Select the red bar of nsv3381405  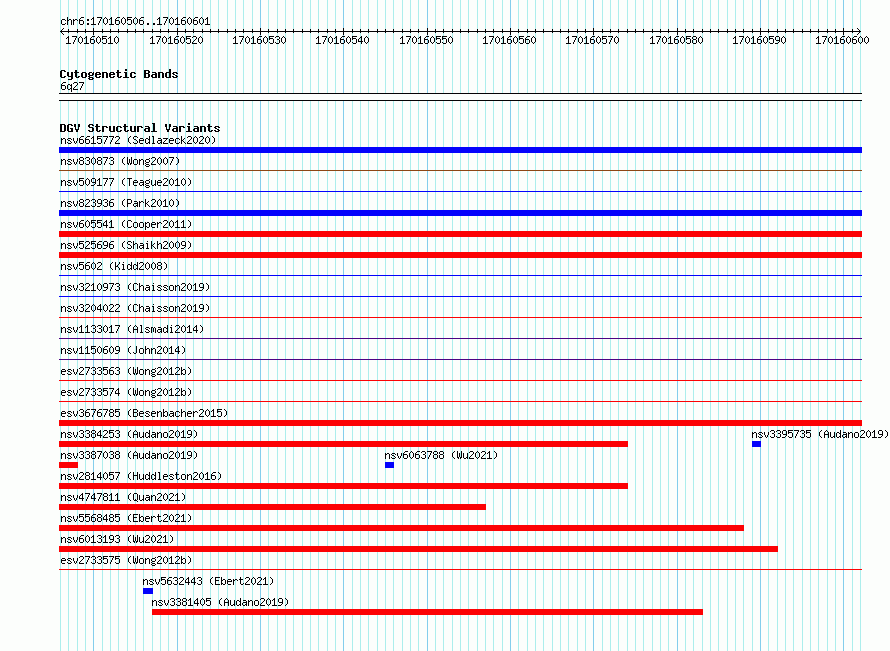[x=427, y=612]
